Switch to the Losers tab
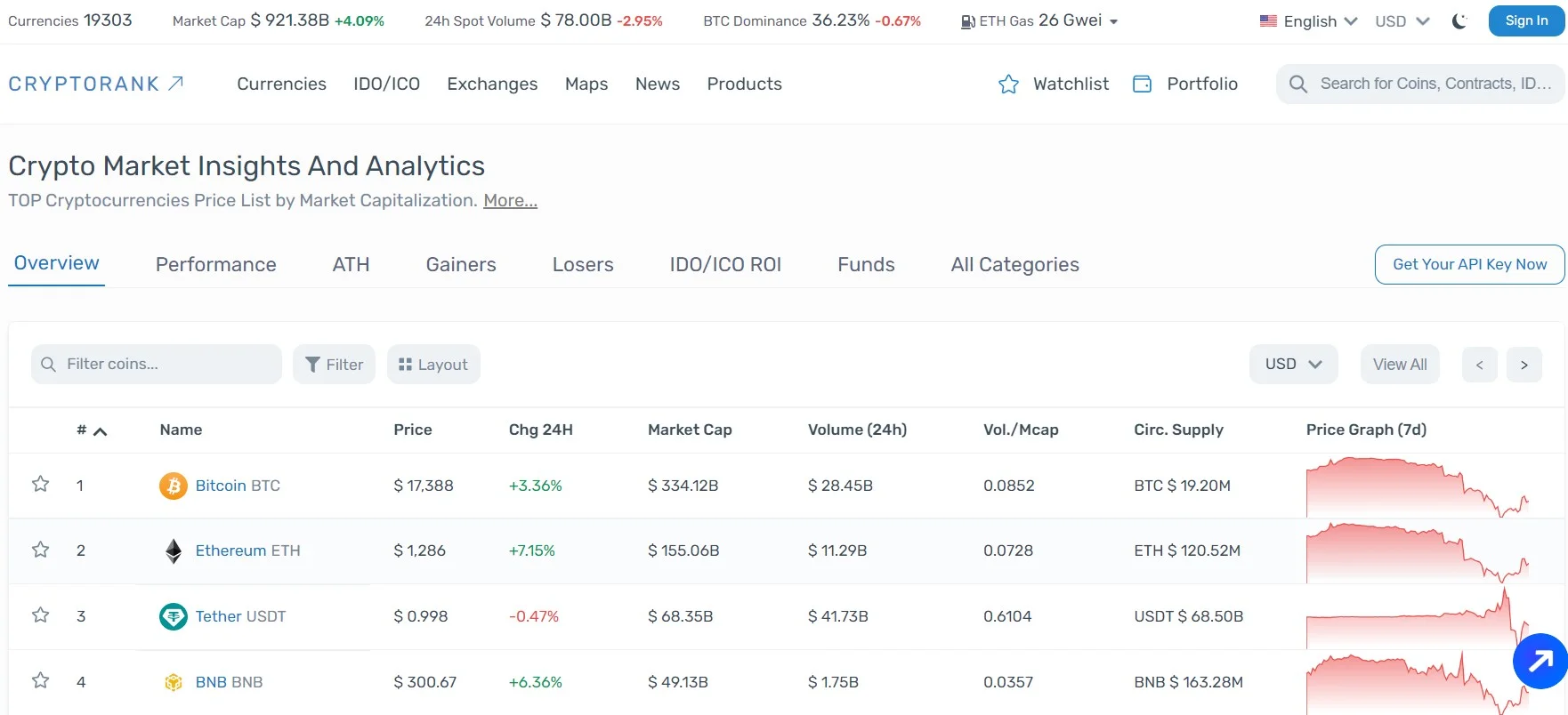Screen dimensions: 1568x715 point(583,264)
